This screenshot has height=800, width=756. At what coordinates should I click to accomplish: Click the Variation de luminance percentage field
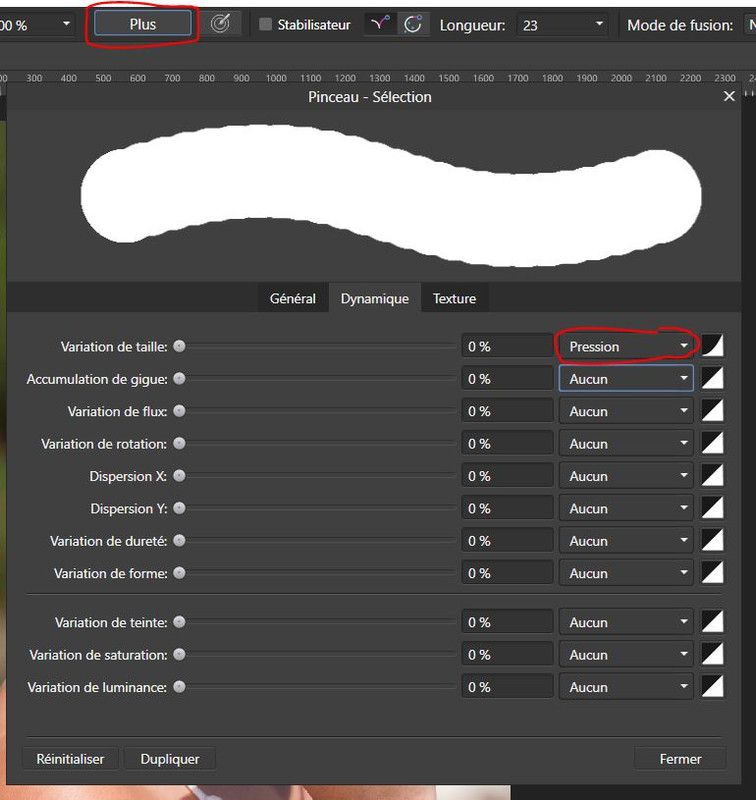point(507,687)
